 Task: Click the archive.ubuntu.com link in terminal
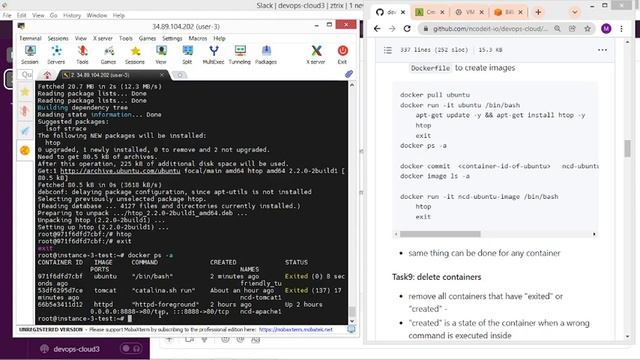click(120, 171)
